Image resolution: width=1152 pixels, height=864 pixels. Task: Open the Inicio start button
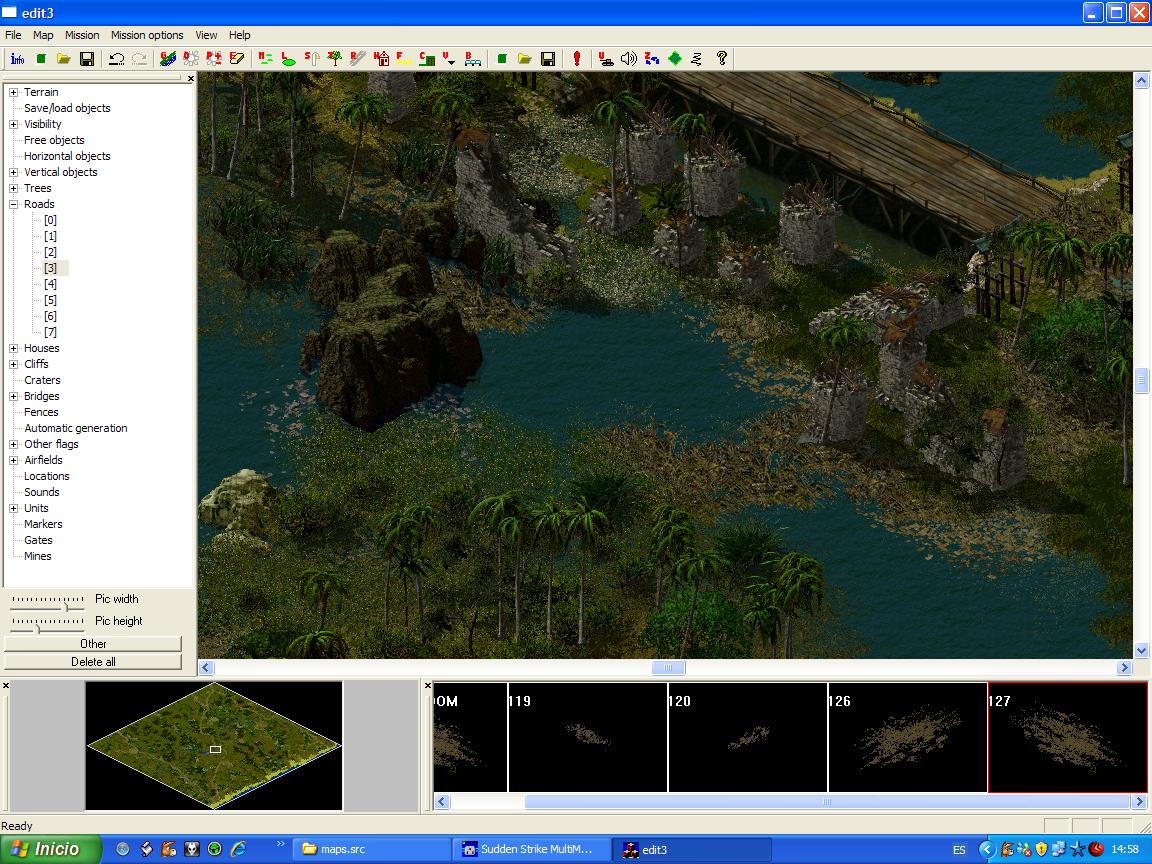50,849
